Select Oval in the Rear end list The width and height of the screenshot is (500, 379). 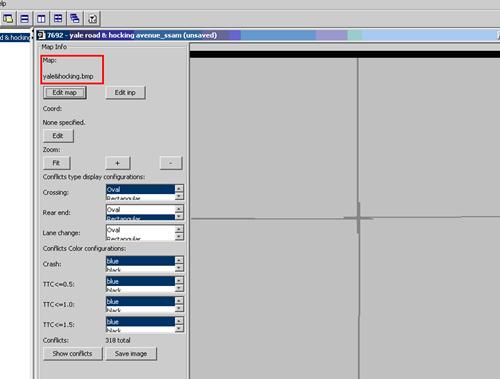[140, 210]
